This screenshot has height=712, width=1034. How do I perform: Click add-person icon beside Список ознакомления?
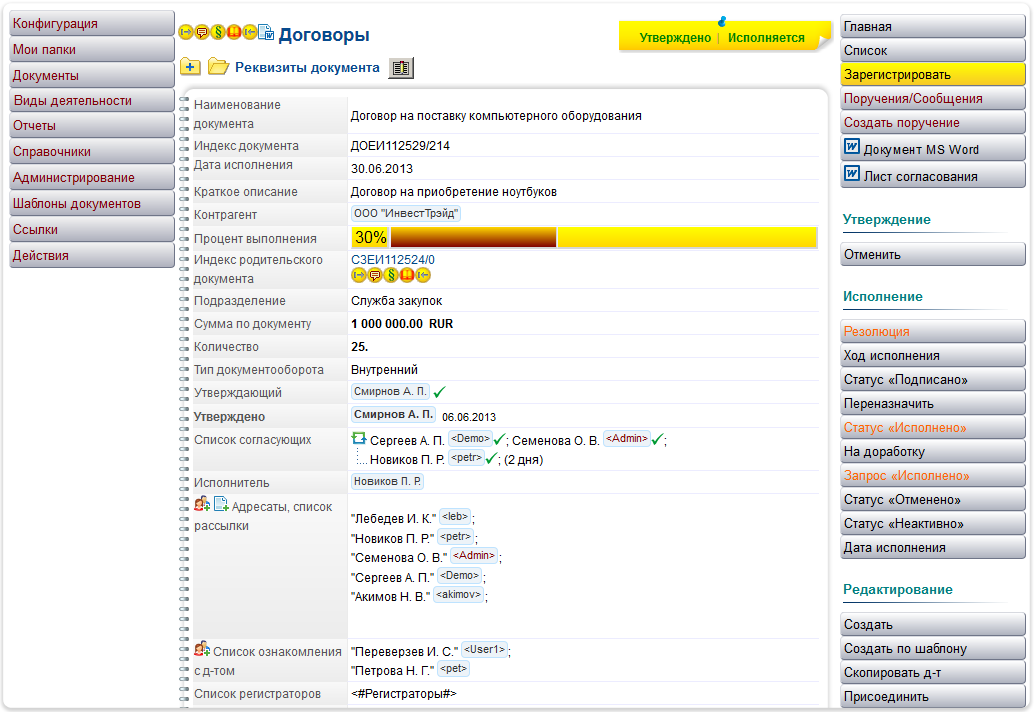click(x=202, y=648)
